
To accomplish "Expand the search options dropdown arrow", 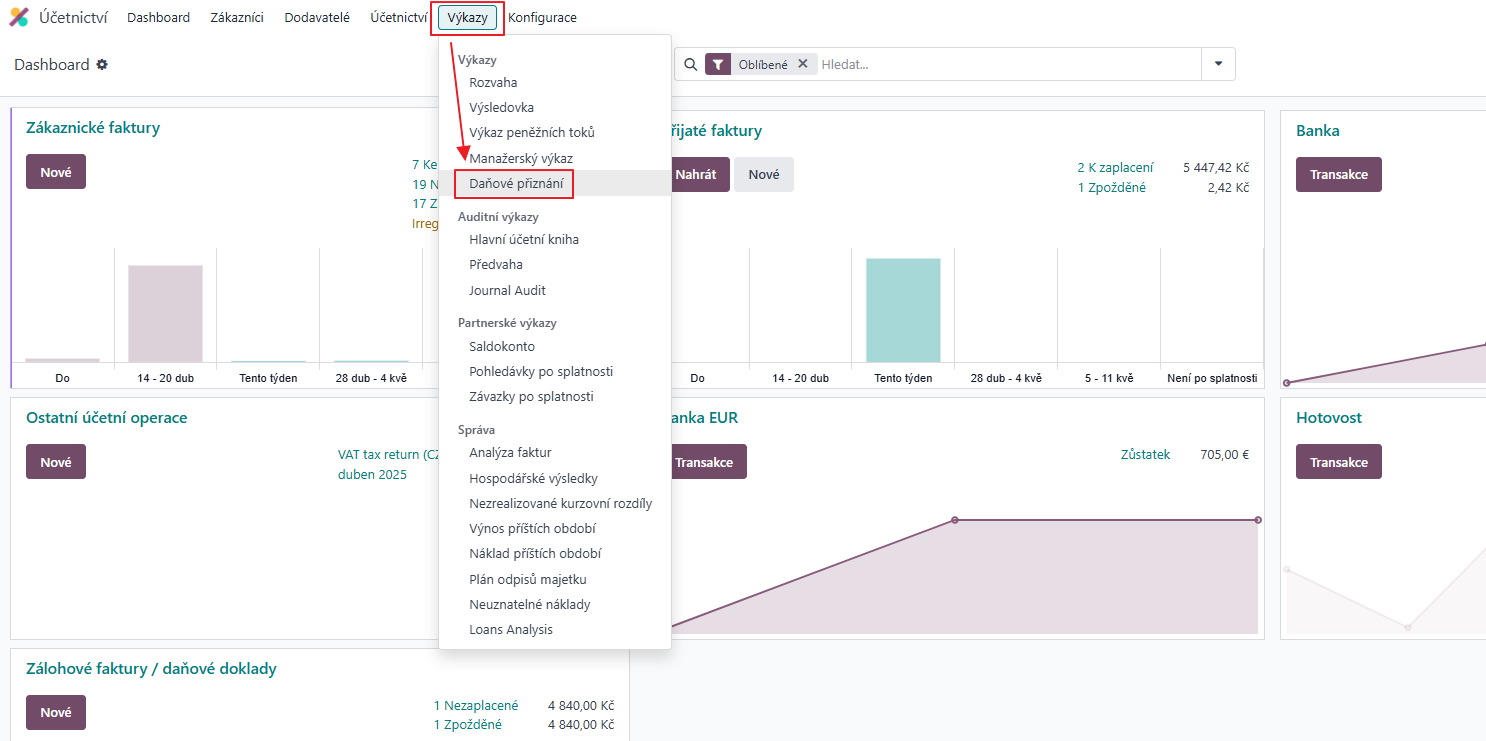I will (1218, 64).
